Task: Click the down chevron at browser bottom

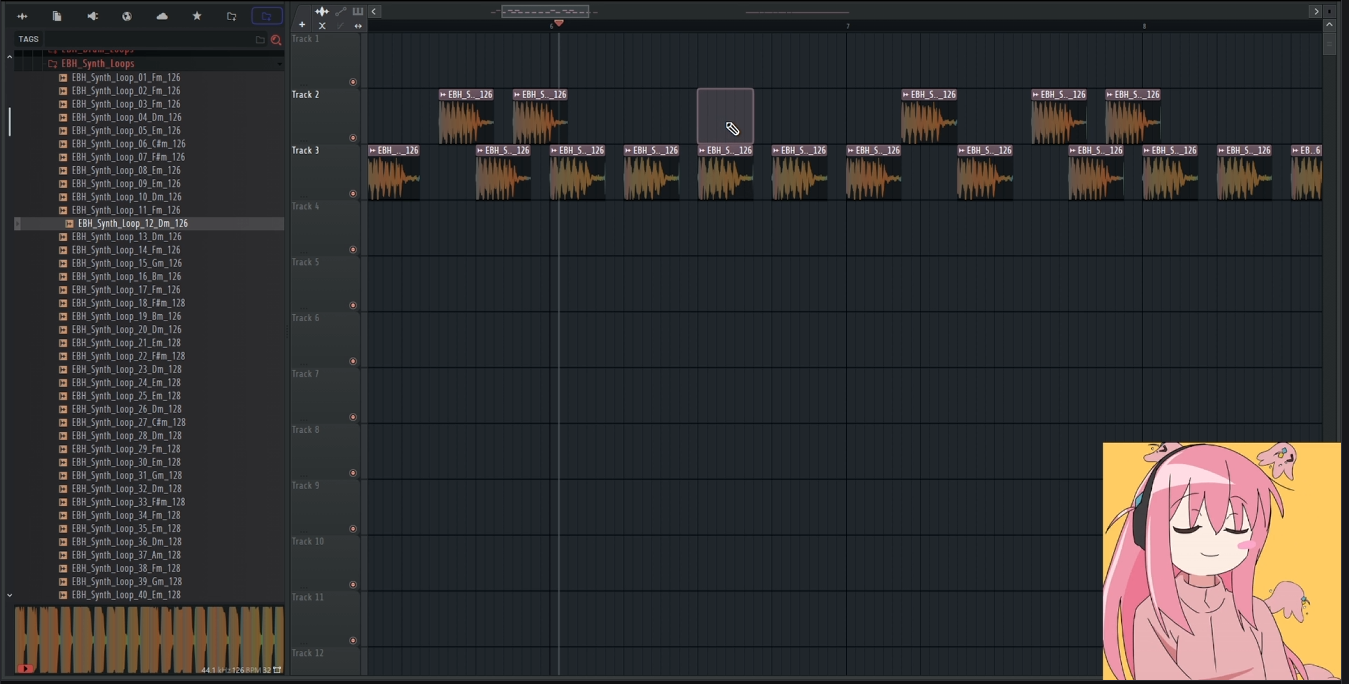Action: coord(10,595)
